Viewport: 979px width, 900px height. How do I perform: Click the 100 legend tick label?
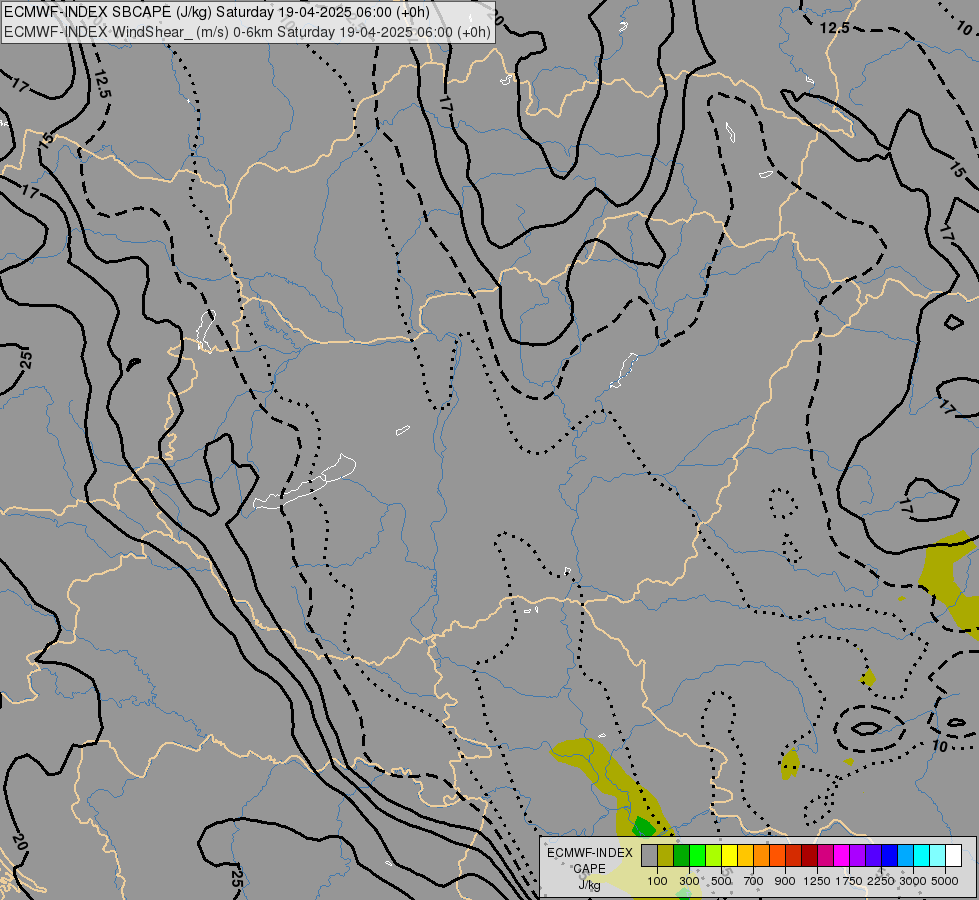tap(657, 881)
